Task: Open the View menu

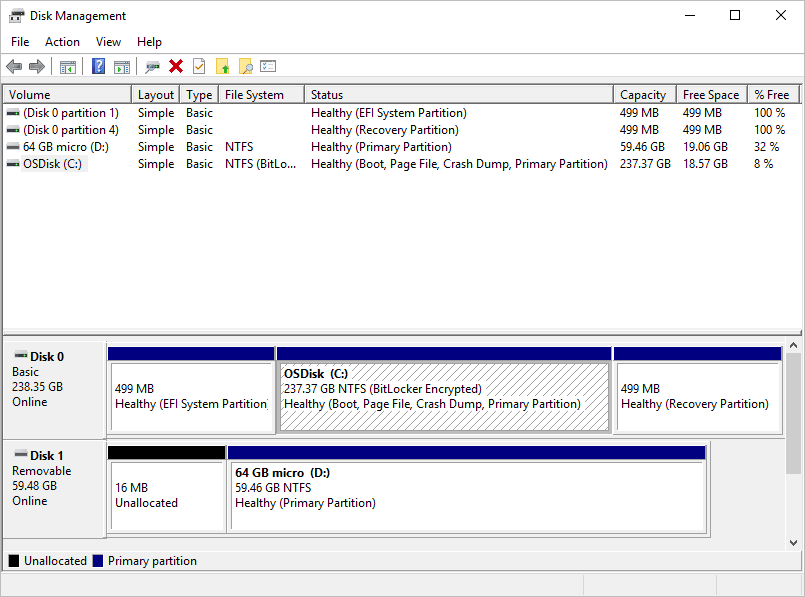Action: coord(108,42)
